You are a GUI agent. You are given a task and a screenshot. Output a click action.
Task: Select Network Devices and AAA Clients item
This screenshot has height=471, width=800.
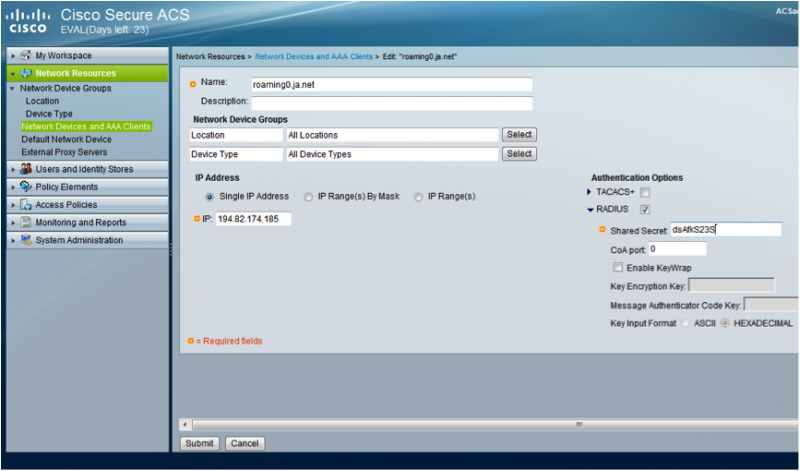[86, 127]
